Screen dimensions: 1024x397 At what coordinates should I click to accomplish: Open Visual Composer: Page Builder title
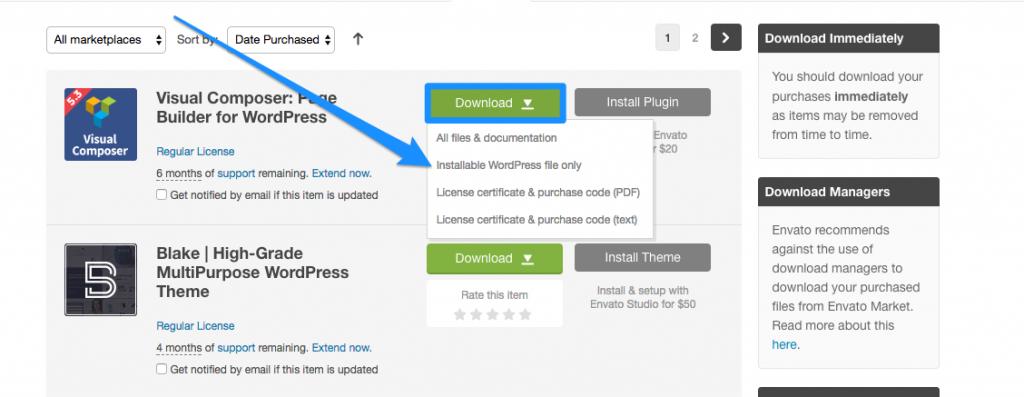(247, 108)
